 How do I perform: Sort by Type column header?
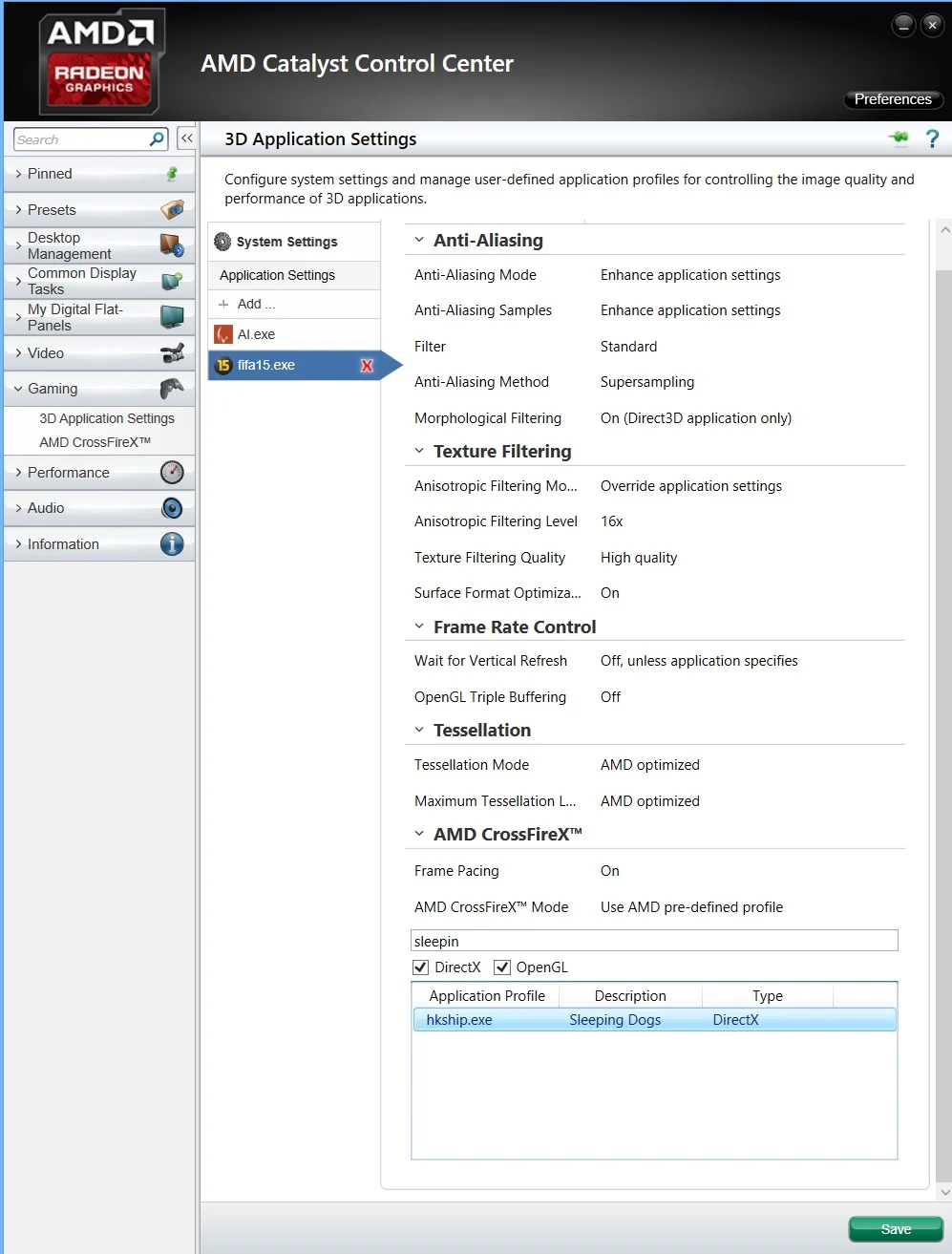click(x=768, y=996)
